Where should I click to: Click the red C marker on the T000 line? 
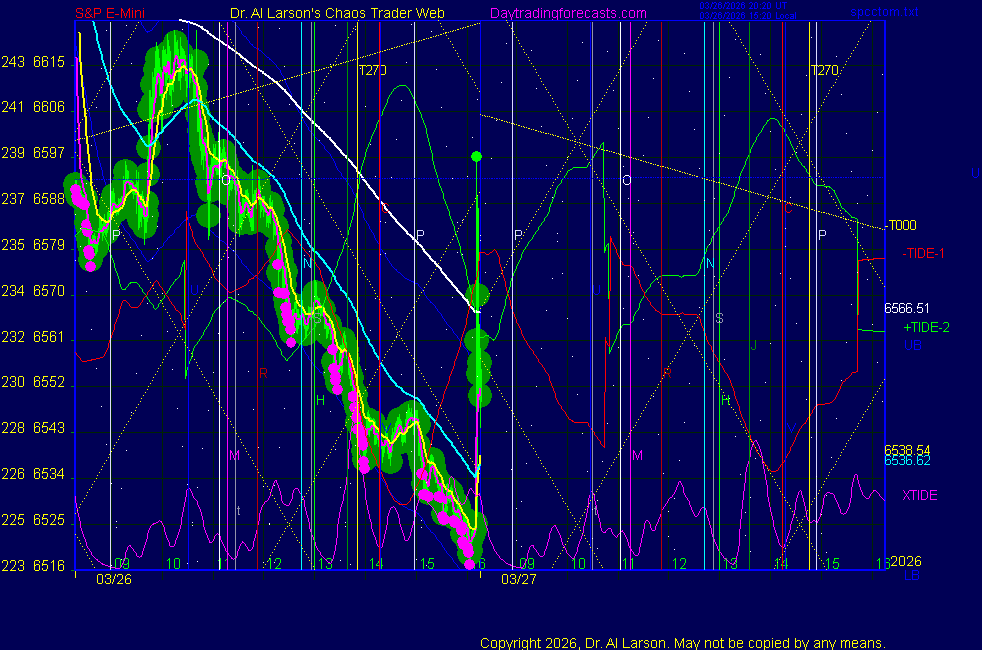pos(788,209)
